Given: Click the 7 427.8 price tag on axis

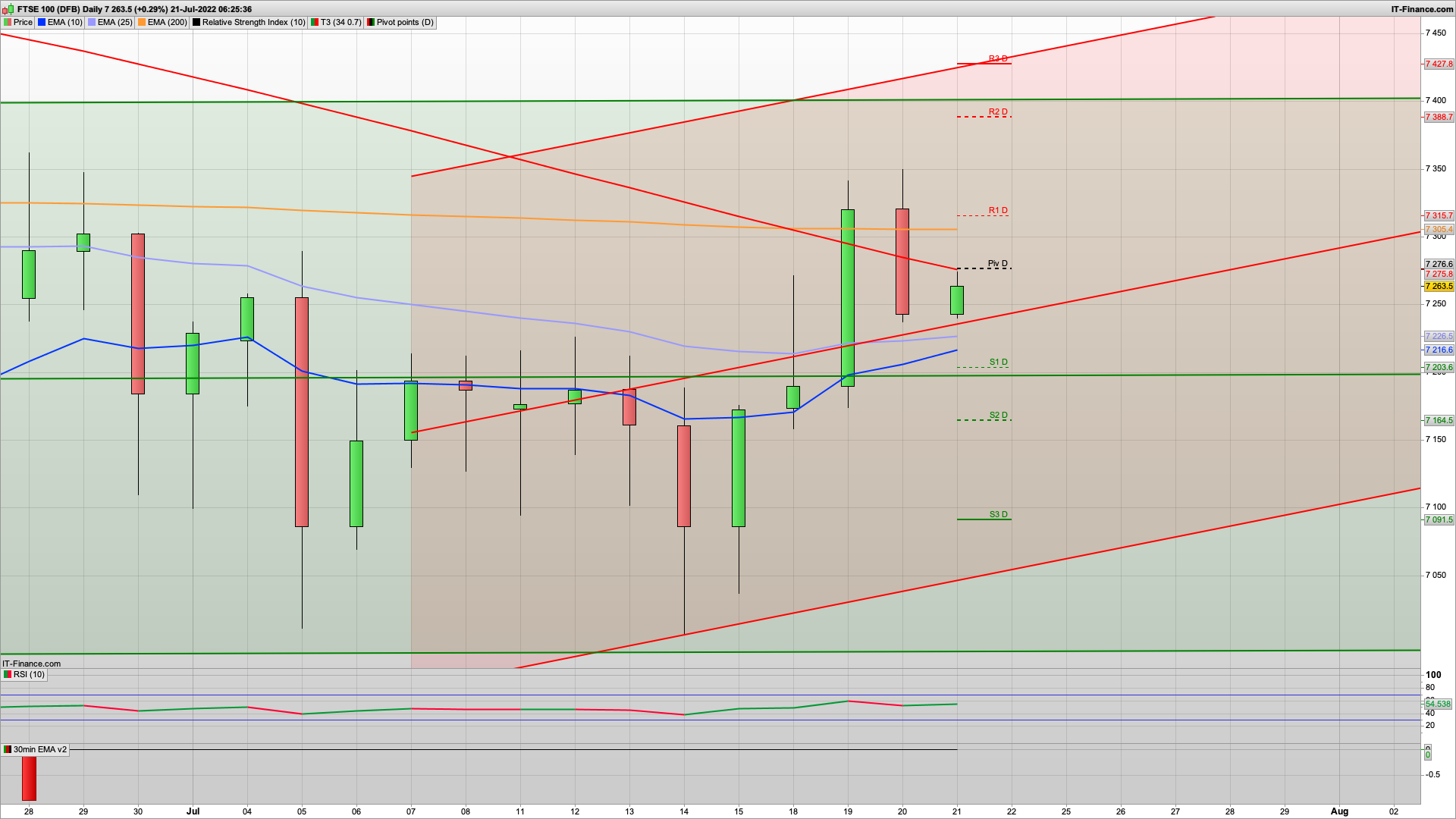Looking at the screenshot, I should point(1439,64).
